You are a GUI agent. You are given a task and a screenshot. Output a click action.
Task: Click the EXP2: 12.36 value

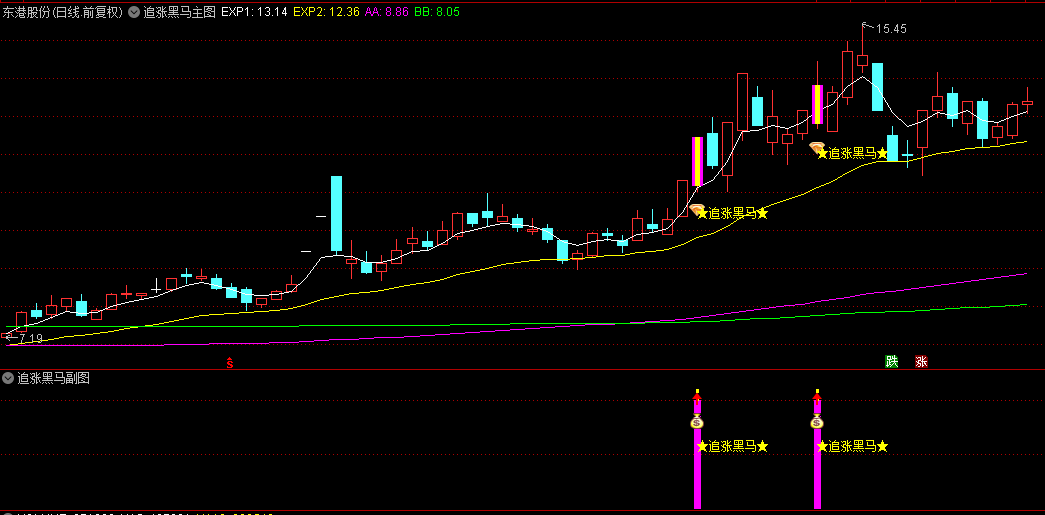327,12
